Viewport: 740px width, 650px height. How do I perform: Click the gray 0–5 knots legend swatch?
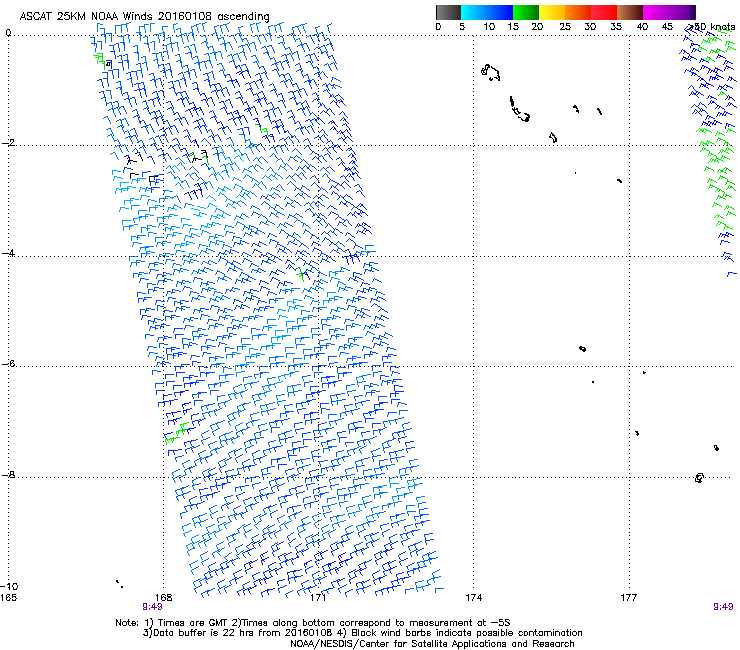coord(448,12)
